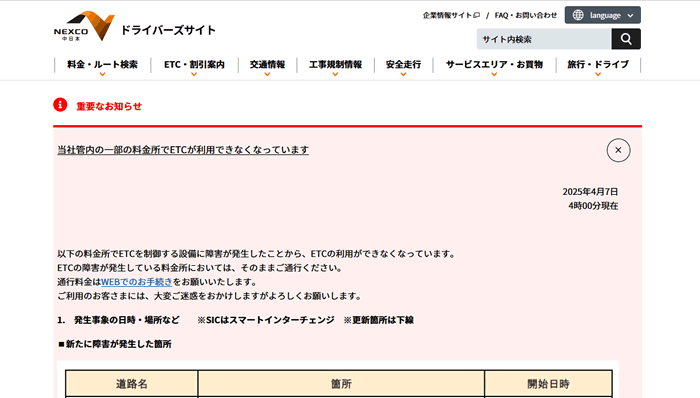Follow the WEBでのお手続き link
The height and width of the screenshot is (398, 700).
[137, 282]
